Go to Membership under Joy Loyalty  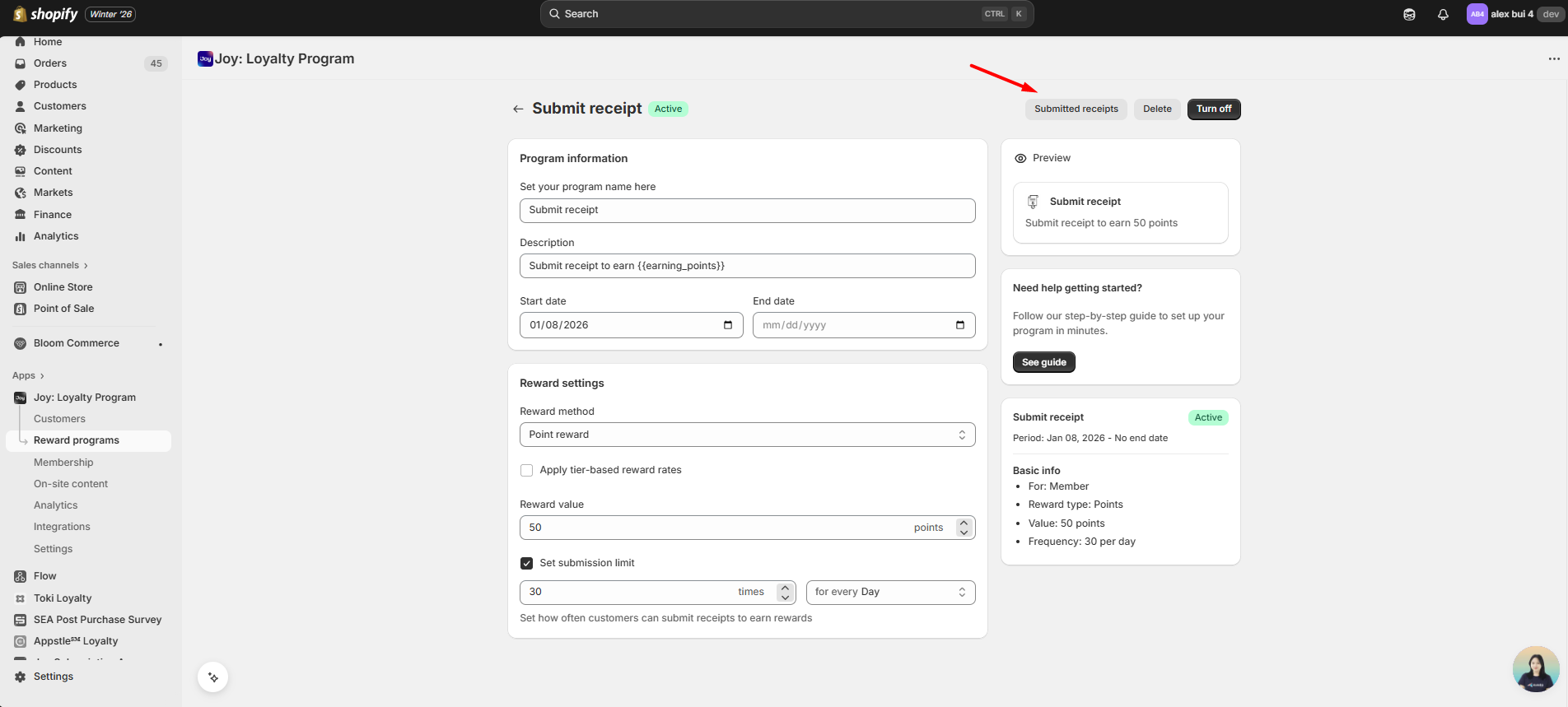(63, 463)
